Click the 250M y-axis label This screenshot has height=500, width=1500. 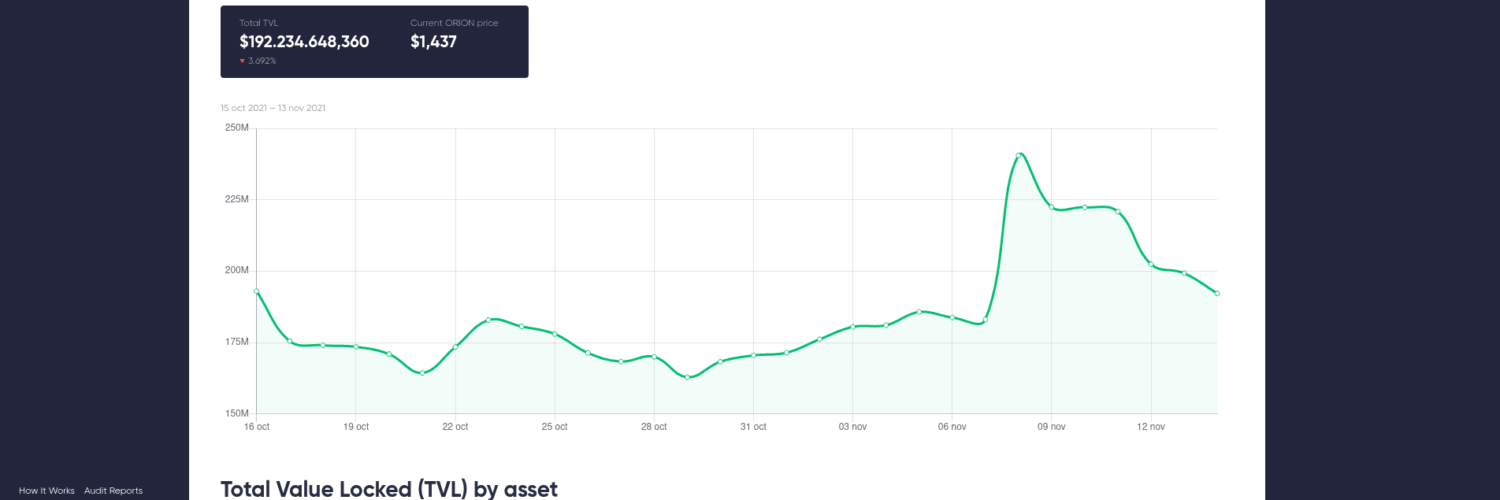[x=236, y=128]
